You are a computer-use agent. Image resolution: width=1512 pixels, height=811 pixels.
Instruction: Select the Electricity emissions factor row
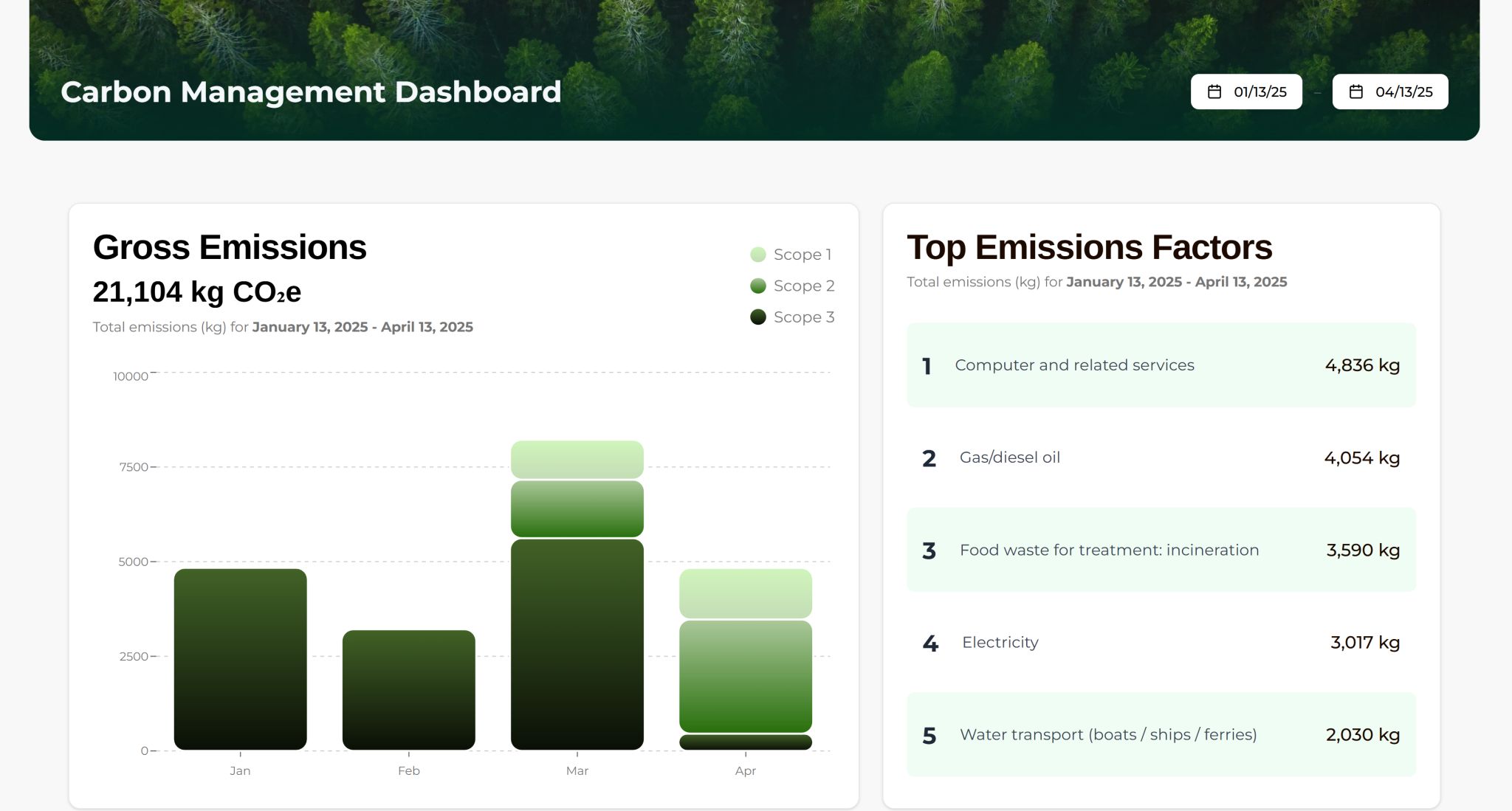pyautogui.click(x=1161, y=642)
